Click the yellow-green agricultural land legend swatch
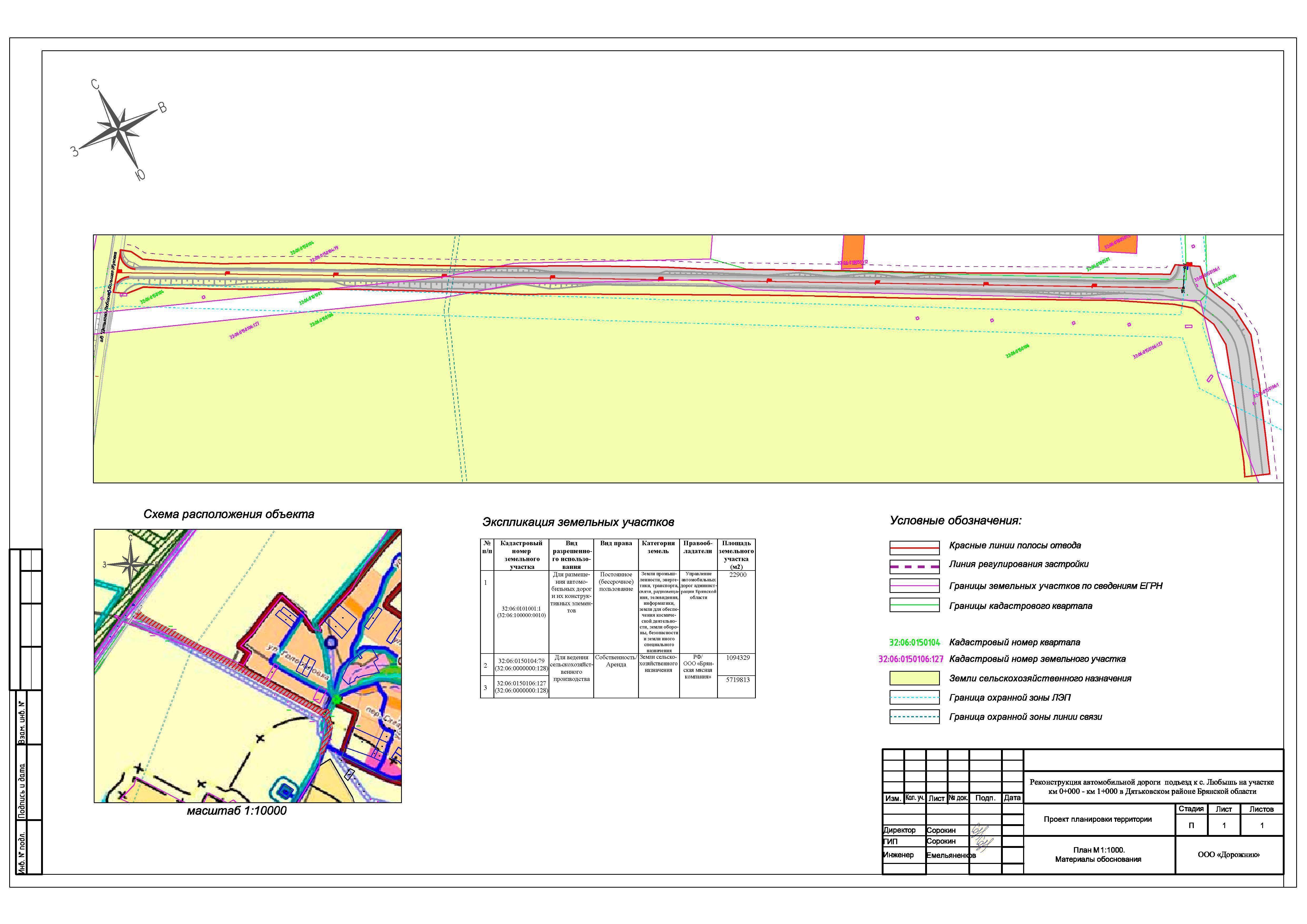1307x924 pixels. 914,678
